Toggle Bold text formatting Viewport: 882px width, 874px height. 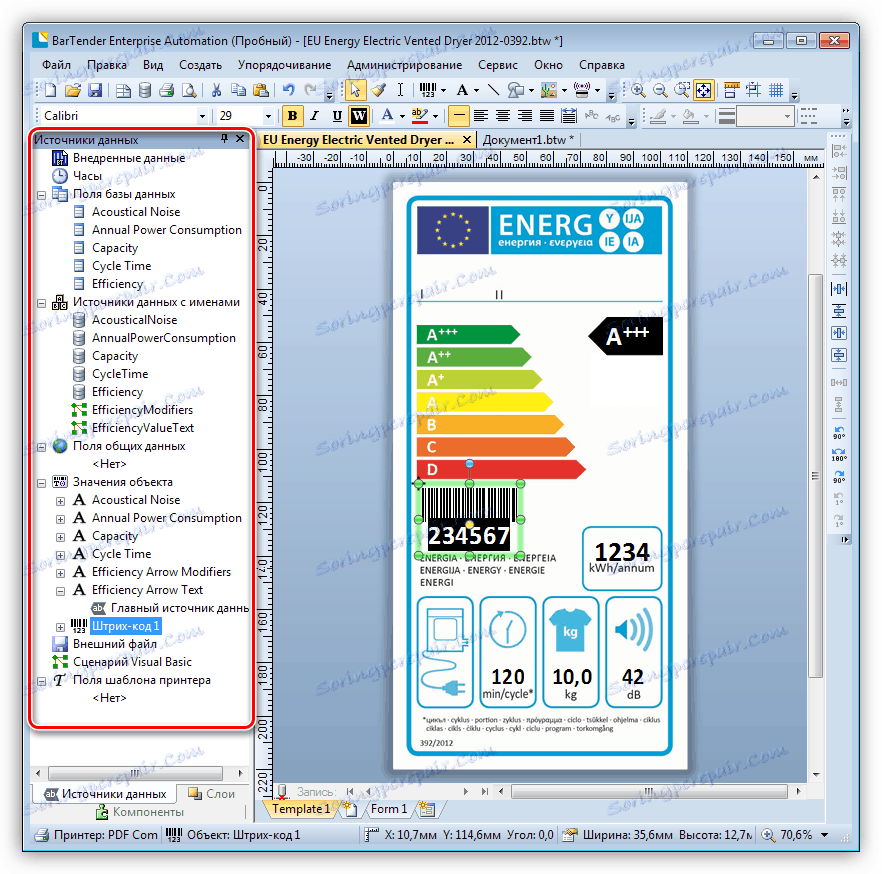click(x=292, y=116)
